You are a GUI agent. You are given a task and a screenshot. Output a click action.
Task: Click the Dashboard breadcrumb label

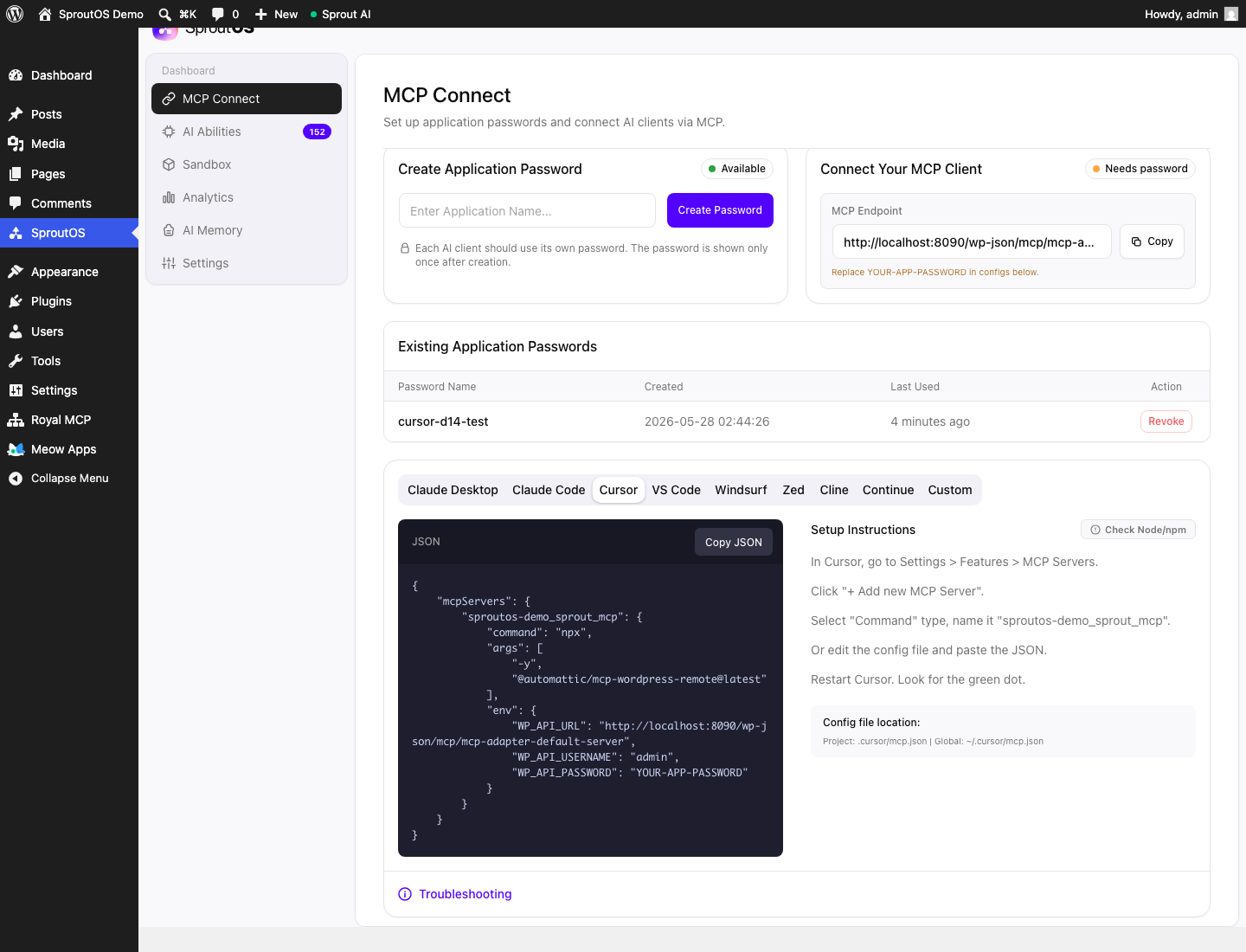(189, 71)
